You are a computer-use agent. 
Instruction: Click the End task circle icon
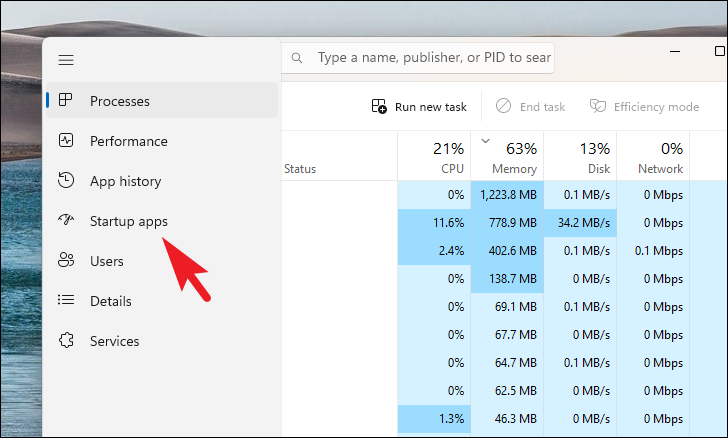503,106
